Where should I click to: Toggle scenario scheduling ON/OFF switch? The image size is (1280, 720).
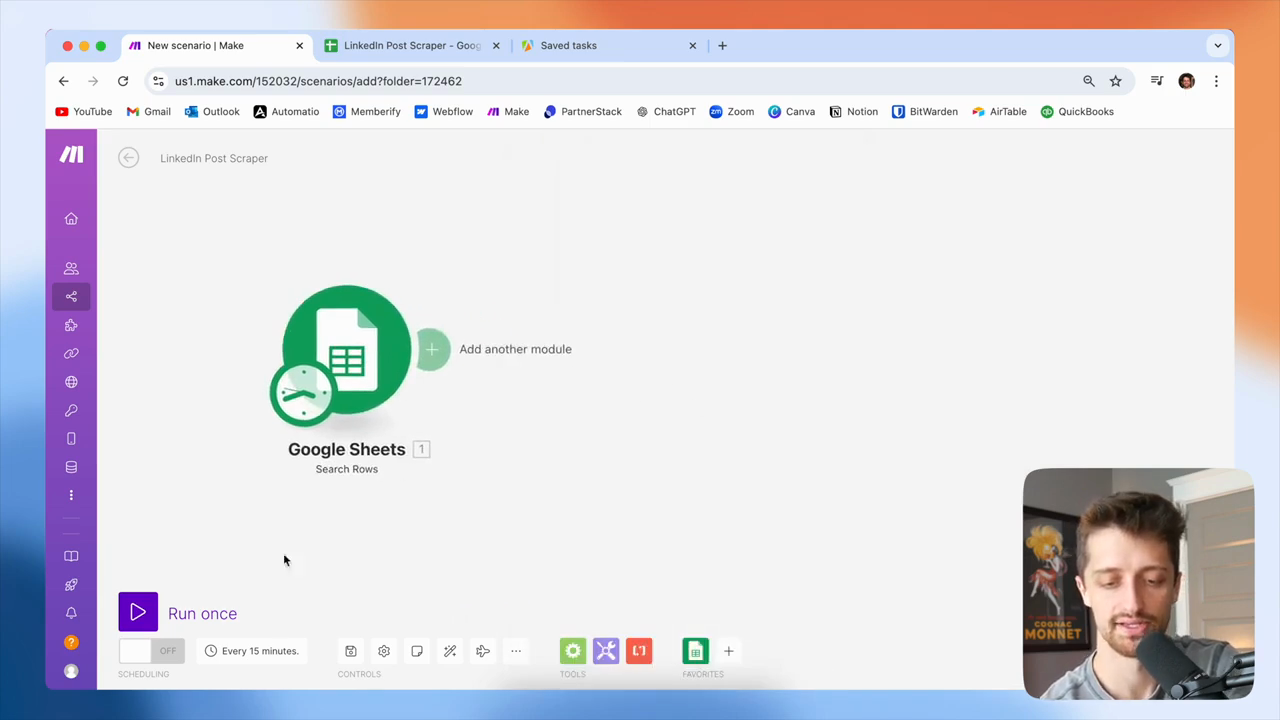pyautogui.click(x=151, y=651)
